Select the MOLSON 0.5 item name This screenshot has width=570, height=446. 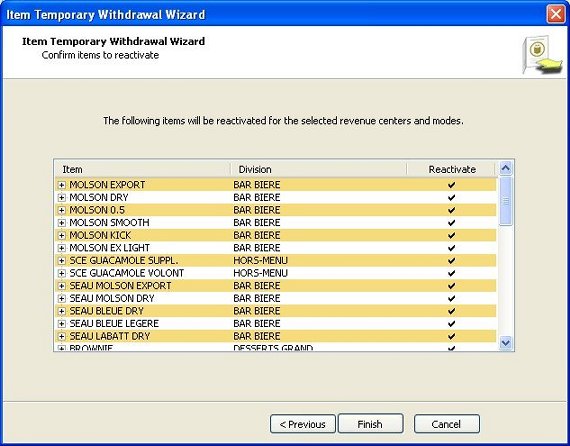(x=97, y=210)
